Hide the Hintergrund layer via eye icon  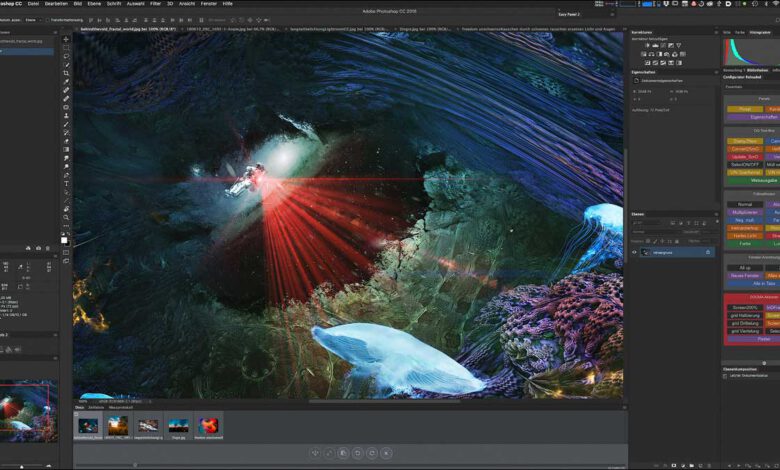click(635, 252)
